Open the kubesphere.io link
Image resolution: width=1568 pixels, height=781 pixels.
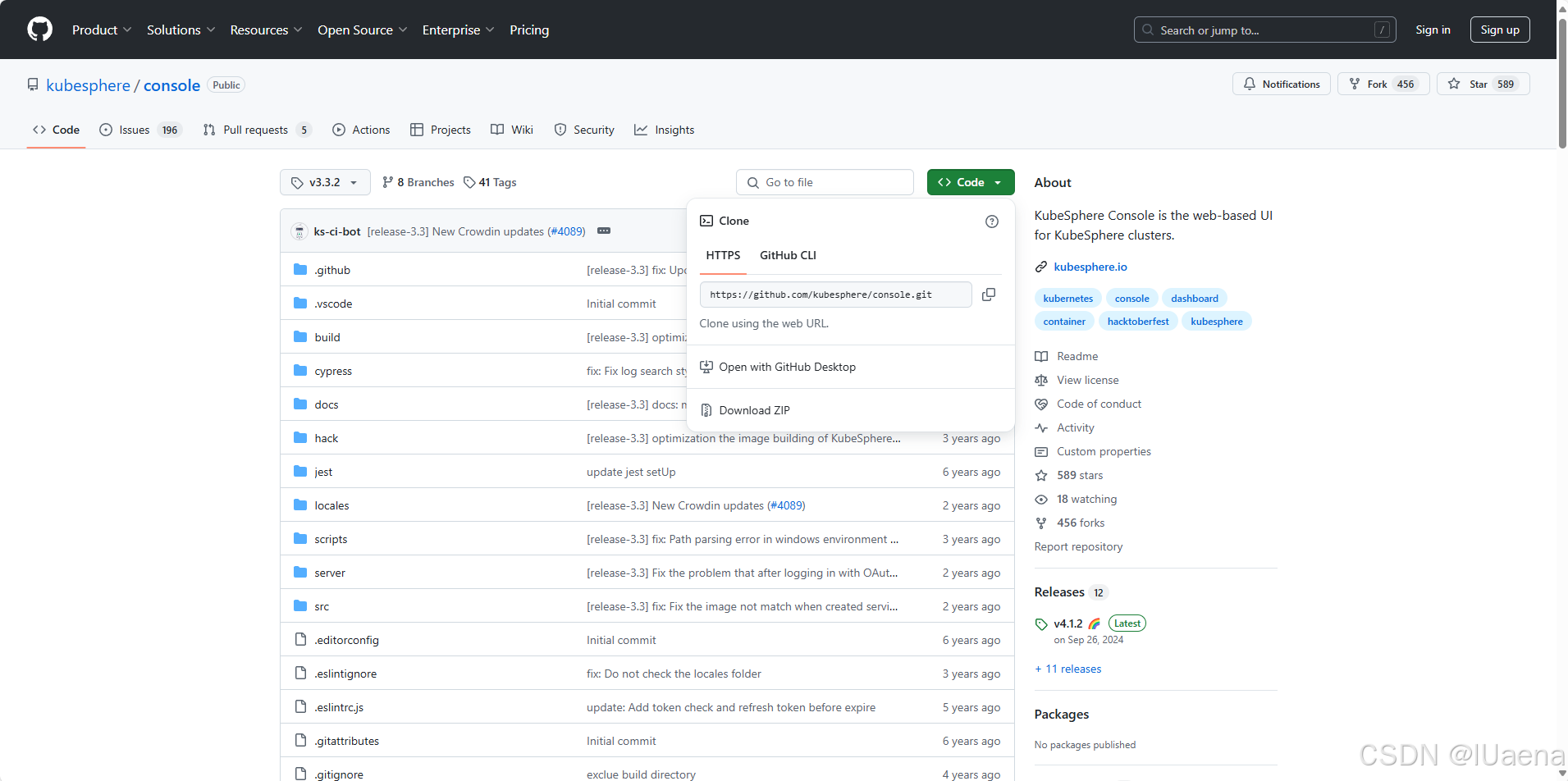(x=1090, y=267)
